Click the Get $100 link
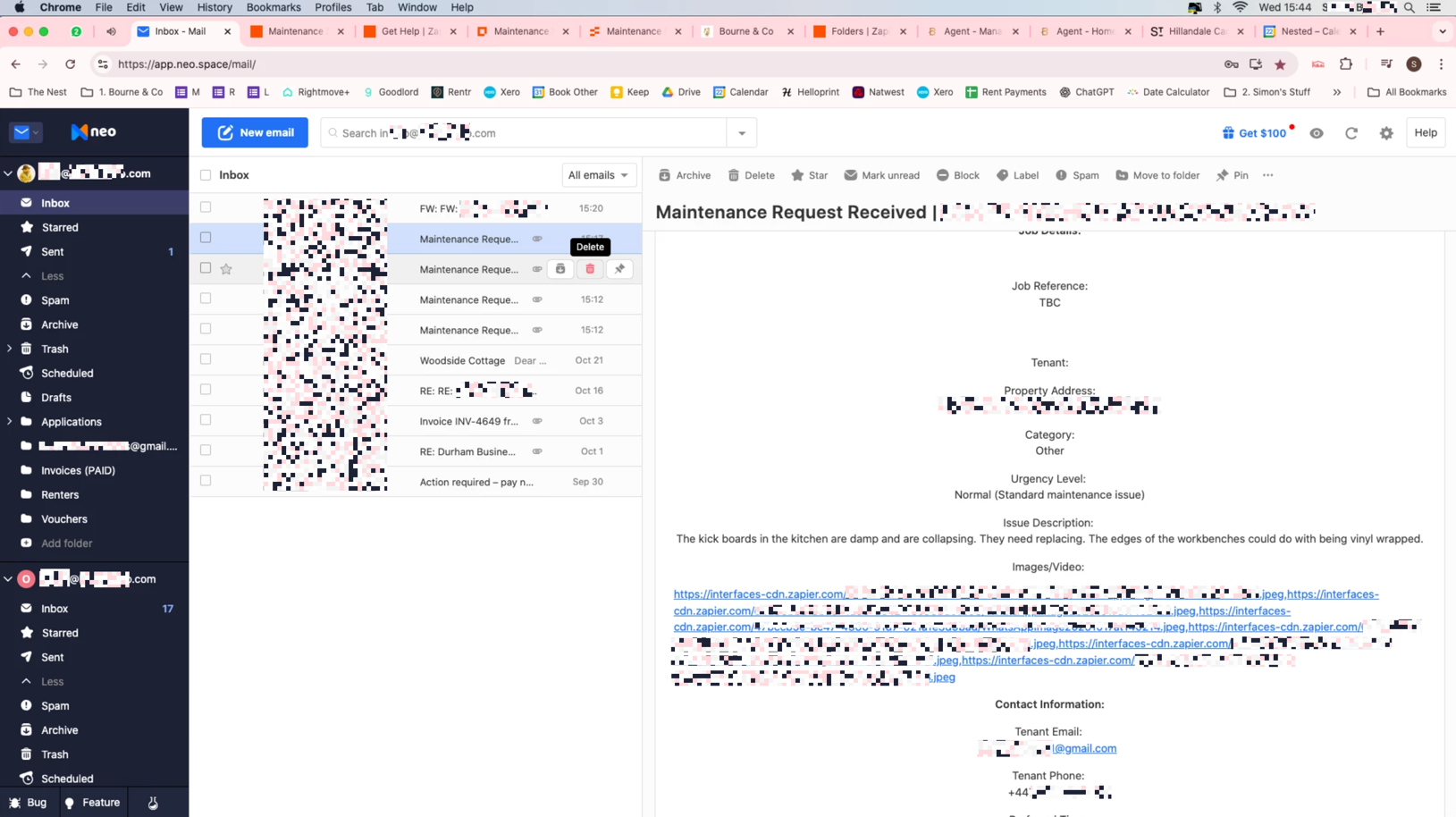This screenshot has height=817, width=1456. pyautogui.click(x=1255, y=133)
